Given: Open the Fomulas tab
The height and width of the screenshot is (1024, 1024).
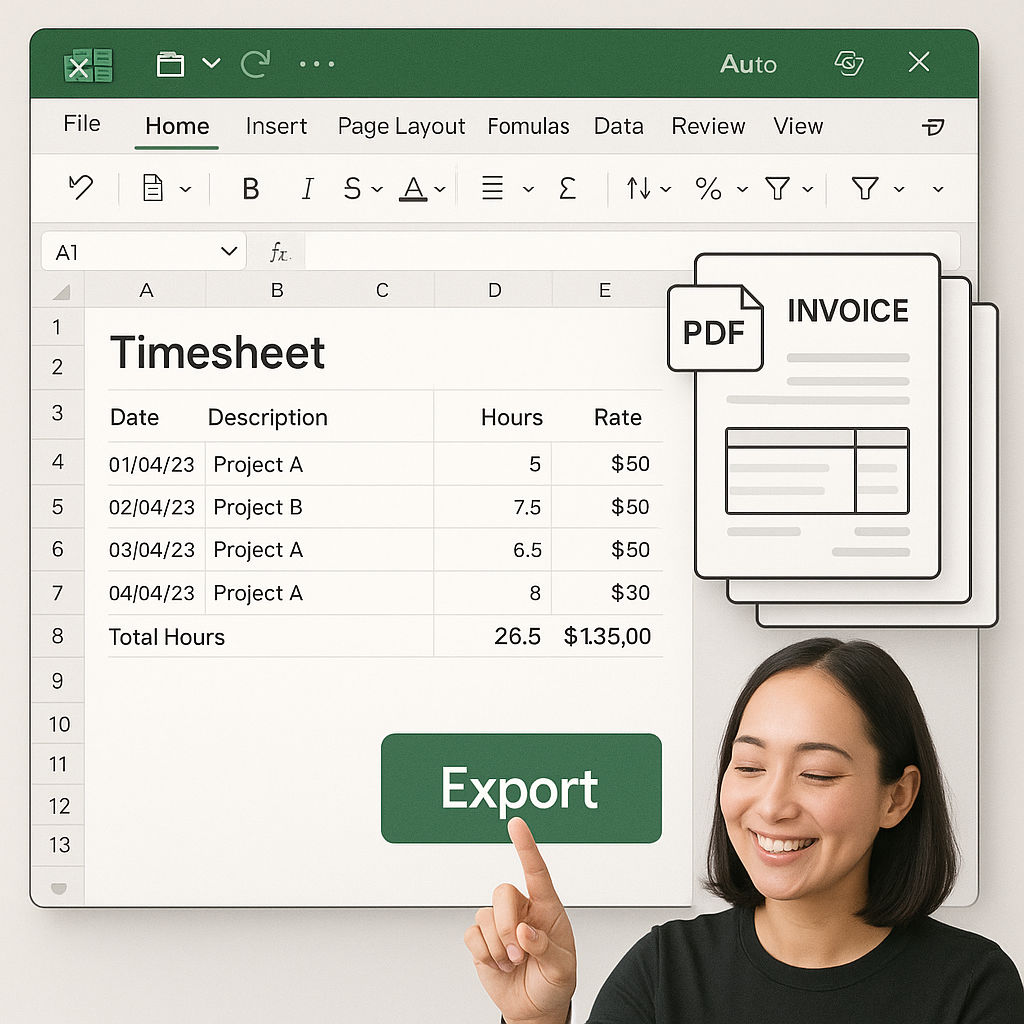Looking at the screenshot, I should (x=528, y=126).
